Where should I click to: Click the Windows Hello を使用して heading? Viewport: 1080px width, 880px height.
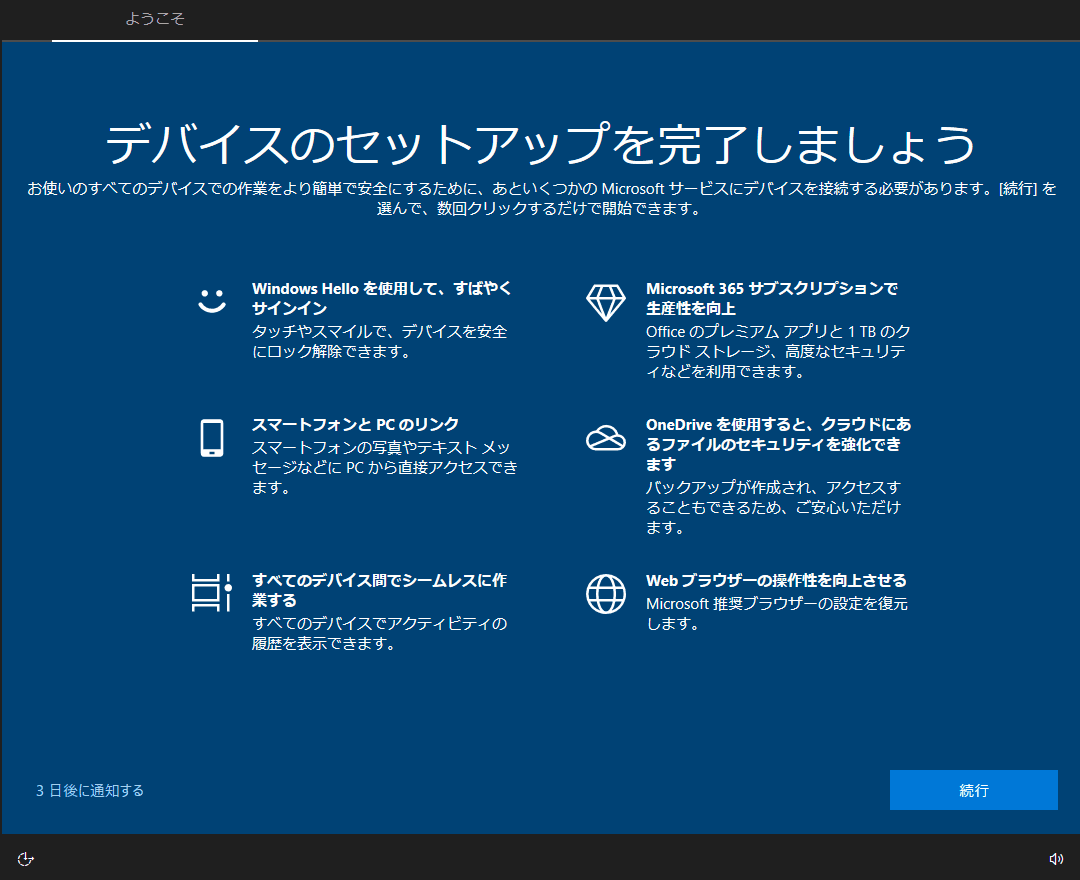coord(382,298)
